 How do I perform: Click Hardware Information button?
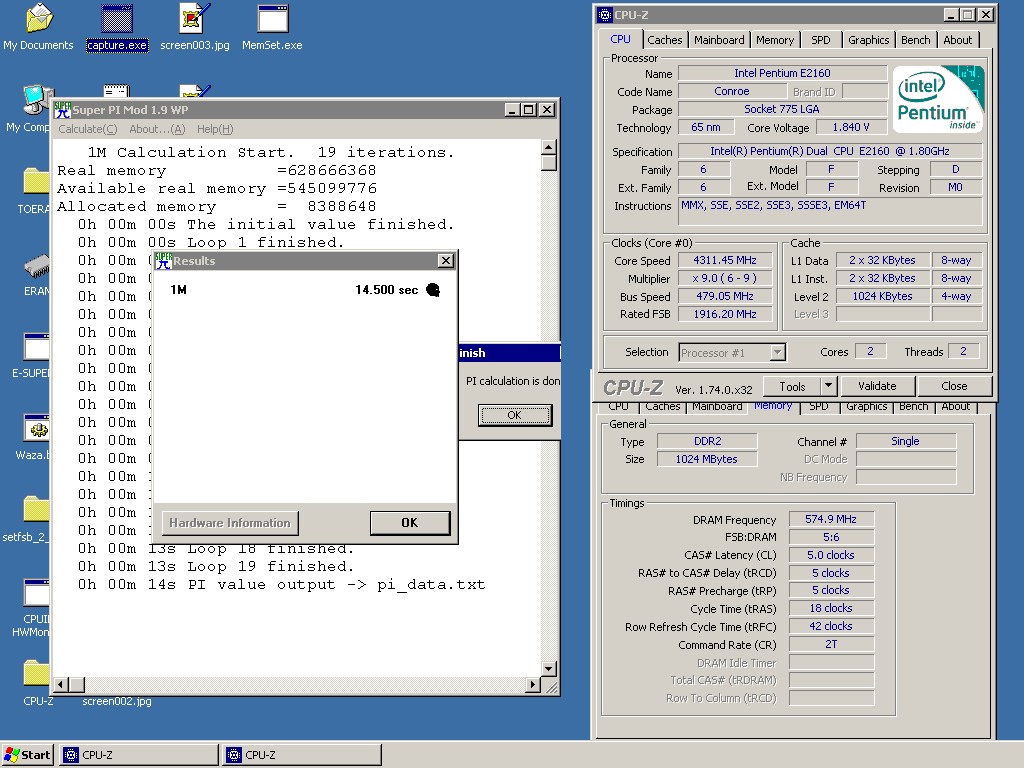coord(230,522)
